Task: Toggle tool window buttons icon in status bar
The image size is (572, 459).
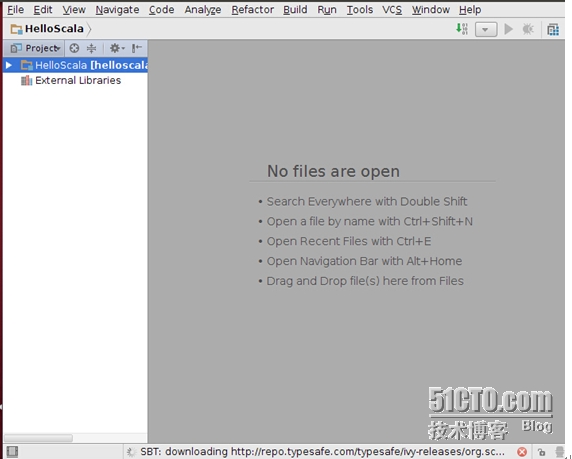Action: pyautogui.click(x=12, y=452)
